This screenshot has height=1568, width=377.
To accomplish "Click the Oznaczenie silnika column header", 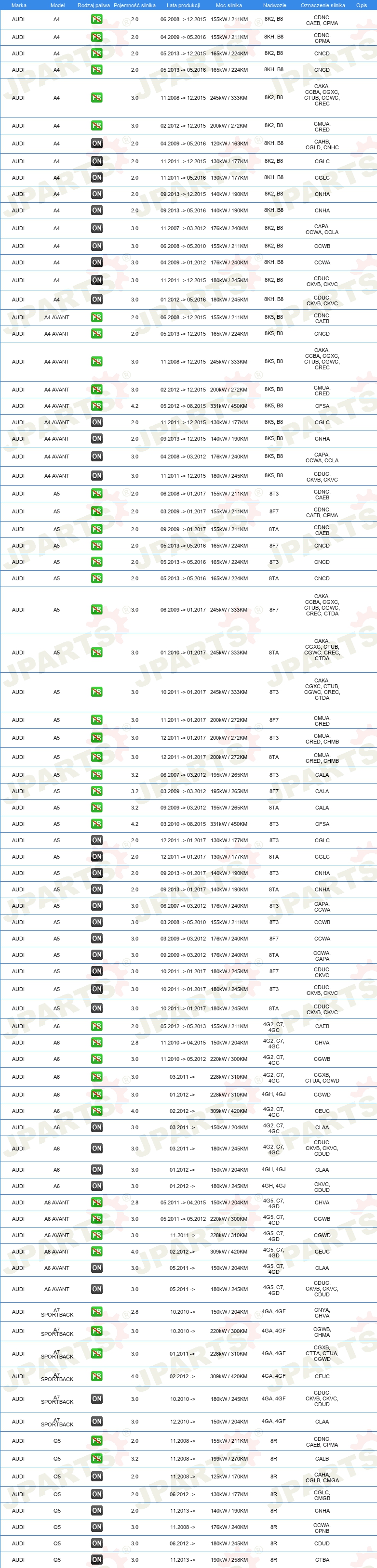I will pos(323,5).
